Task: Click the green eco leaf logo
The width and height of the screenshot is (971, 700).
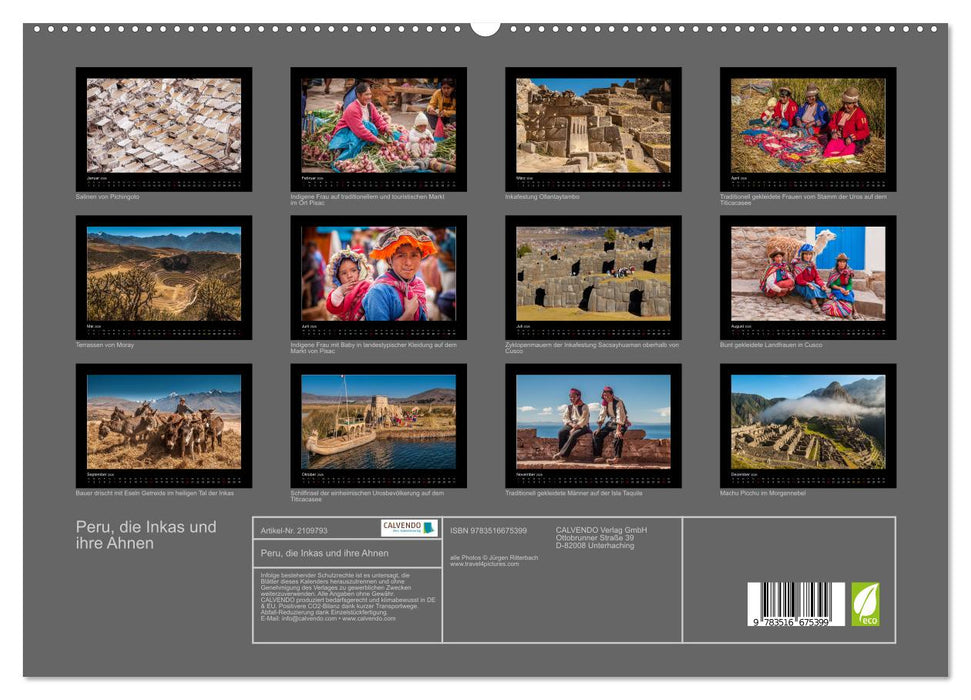Action: (x=865, y=604)
